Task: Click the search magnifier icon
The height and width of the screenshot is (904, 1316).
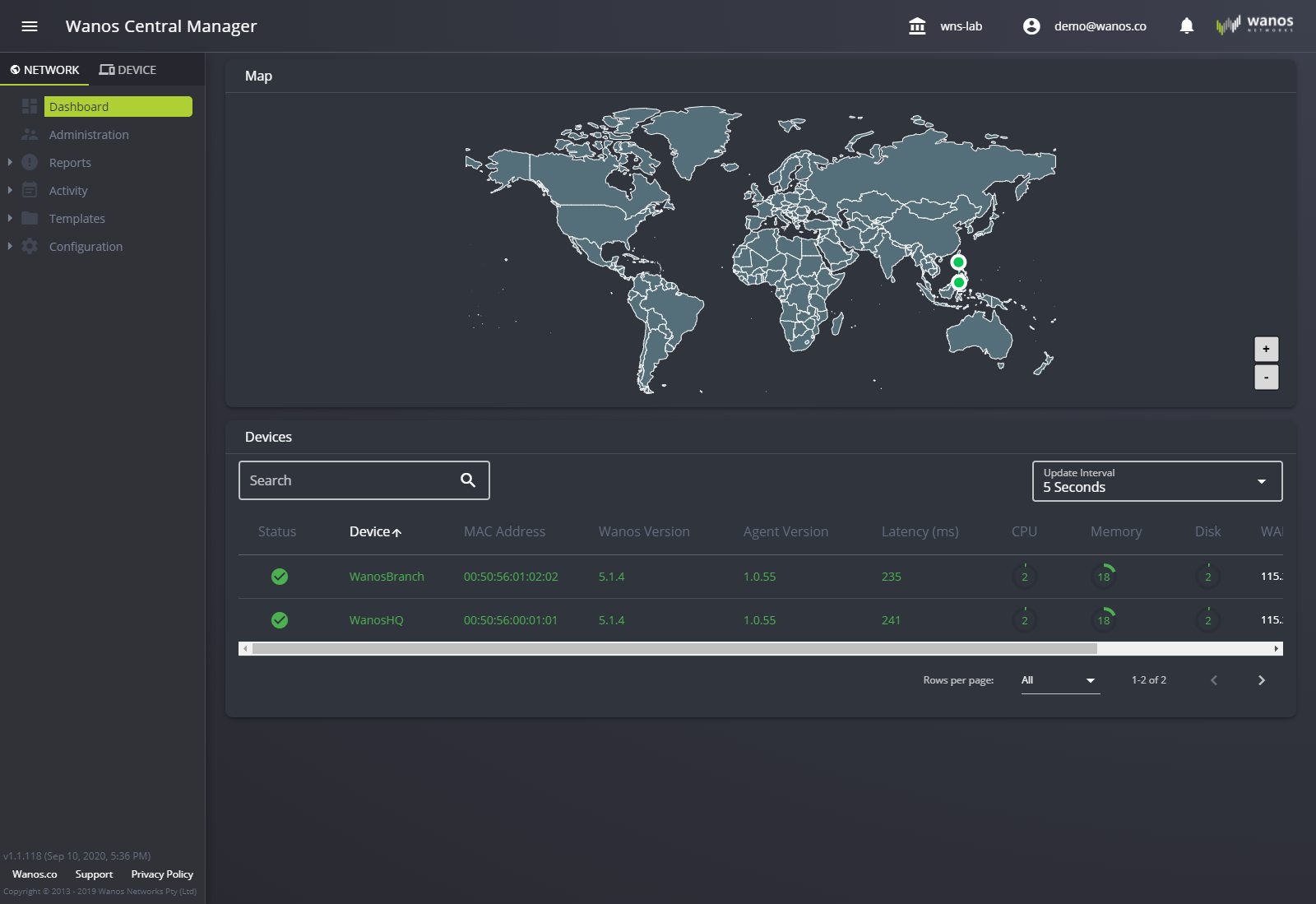Action: (468, 480)
